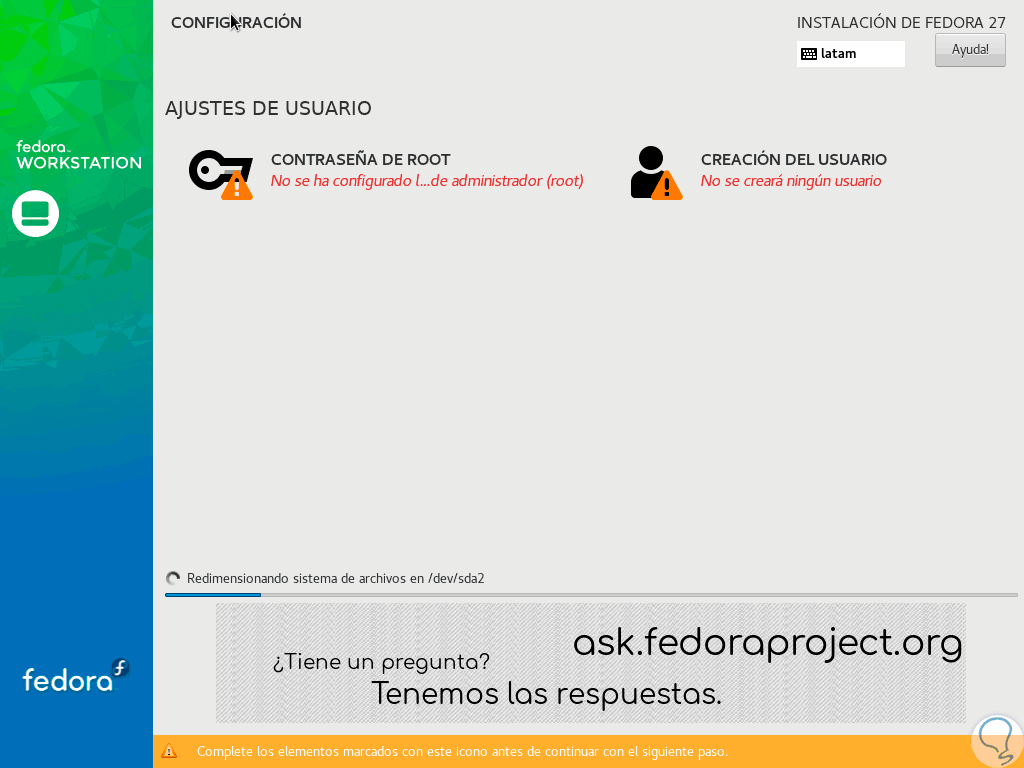Click the installation progress bar

tap(591, 595)
